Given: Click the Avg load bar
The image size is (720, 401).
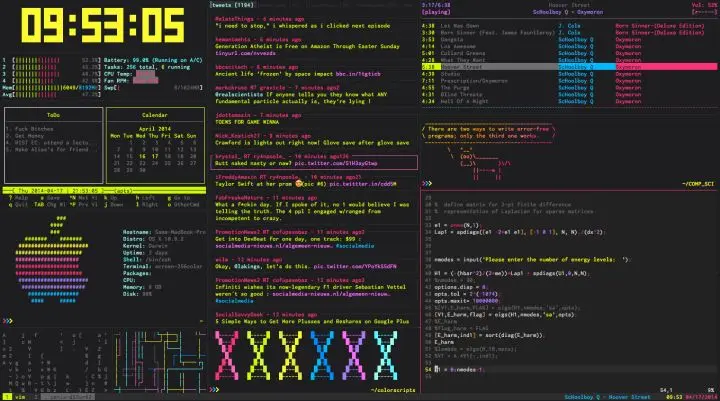Looking at the screenshot, I should click(51, 95).
